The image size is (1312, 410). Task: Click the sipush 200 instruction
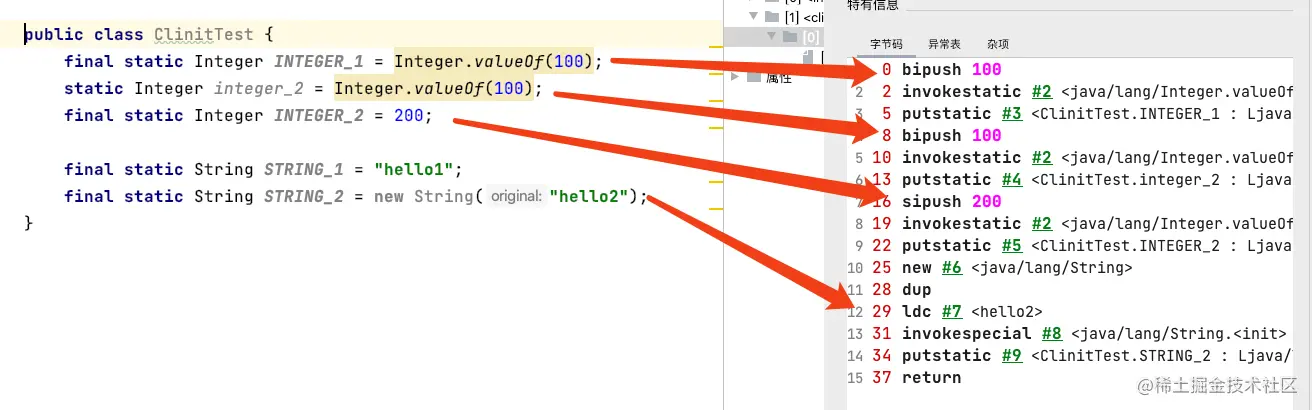point(951,202)
